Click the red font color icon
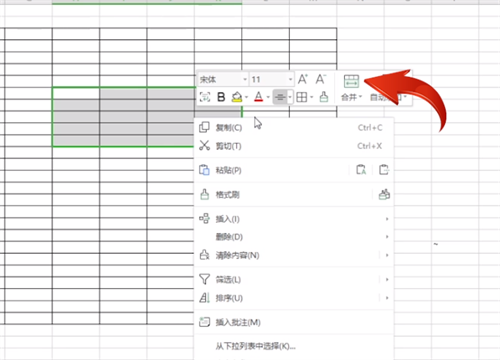The image size is (500, 360). pyautogui.click(x=258, y=97)
